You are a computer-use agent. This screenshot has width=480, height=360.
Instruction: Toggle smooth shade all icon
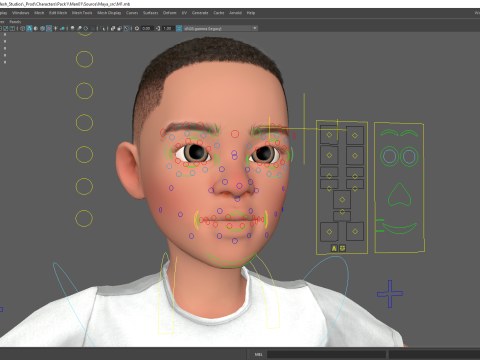click(29, 28)
